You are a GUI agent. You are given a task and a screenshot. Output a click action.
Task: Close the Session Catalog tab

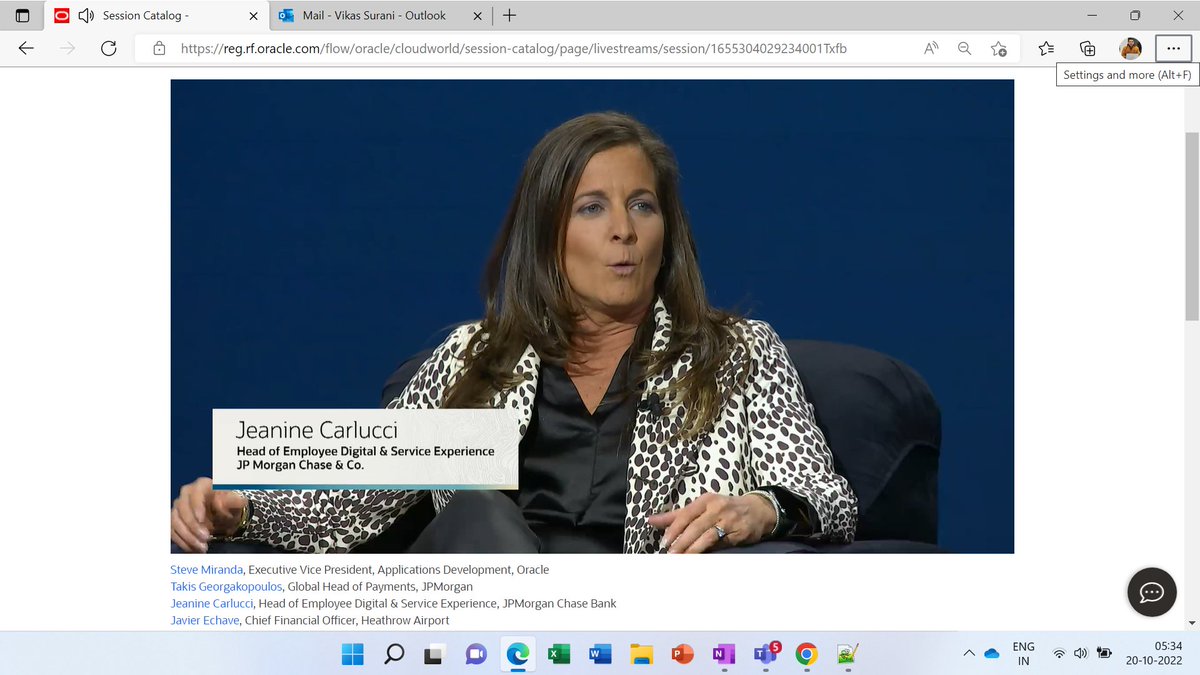252,16
